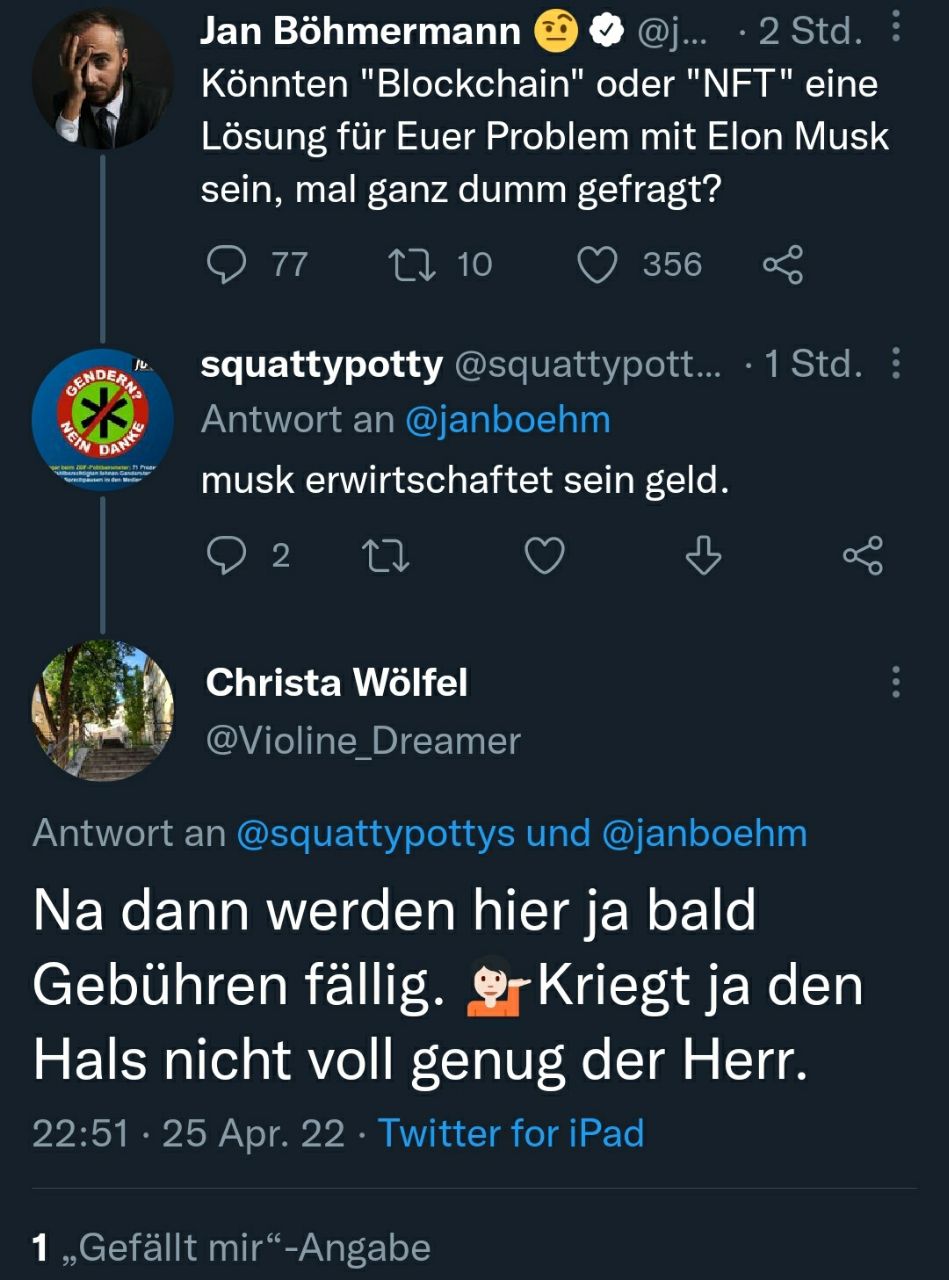Image resolution: width=949 pixels, height=1280 pixels.
Task: Open more options for Christa Wölfel's tweet
Action: pyautogui.click(x=895, y=683)
